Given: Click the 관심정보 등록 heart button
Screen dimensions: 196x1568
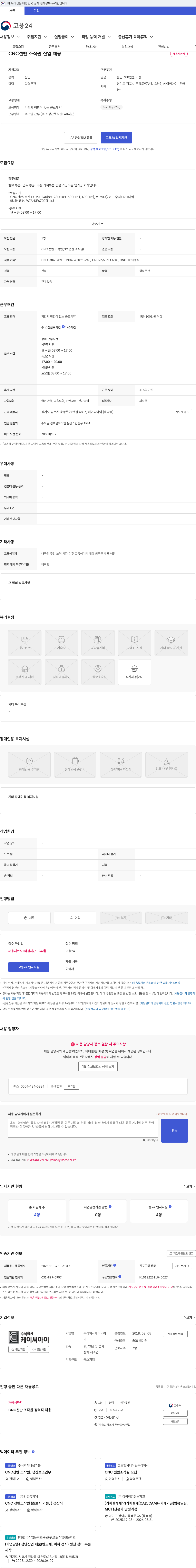Looking at the screenshot, I should 81,138.
